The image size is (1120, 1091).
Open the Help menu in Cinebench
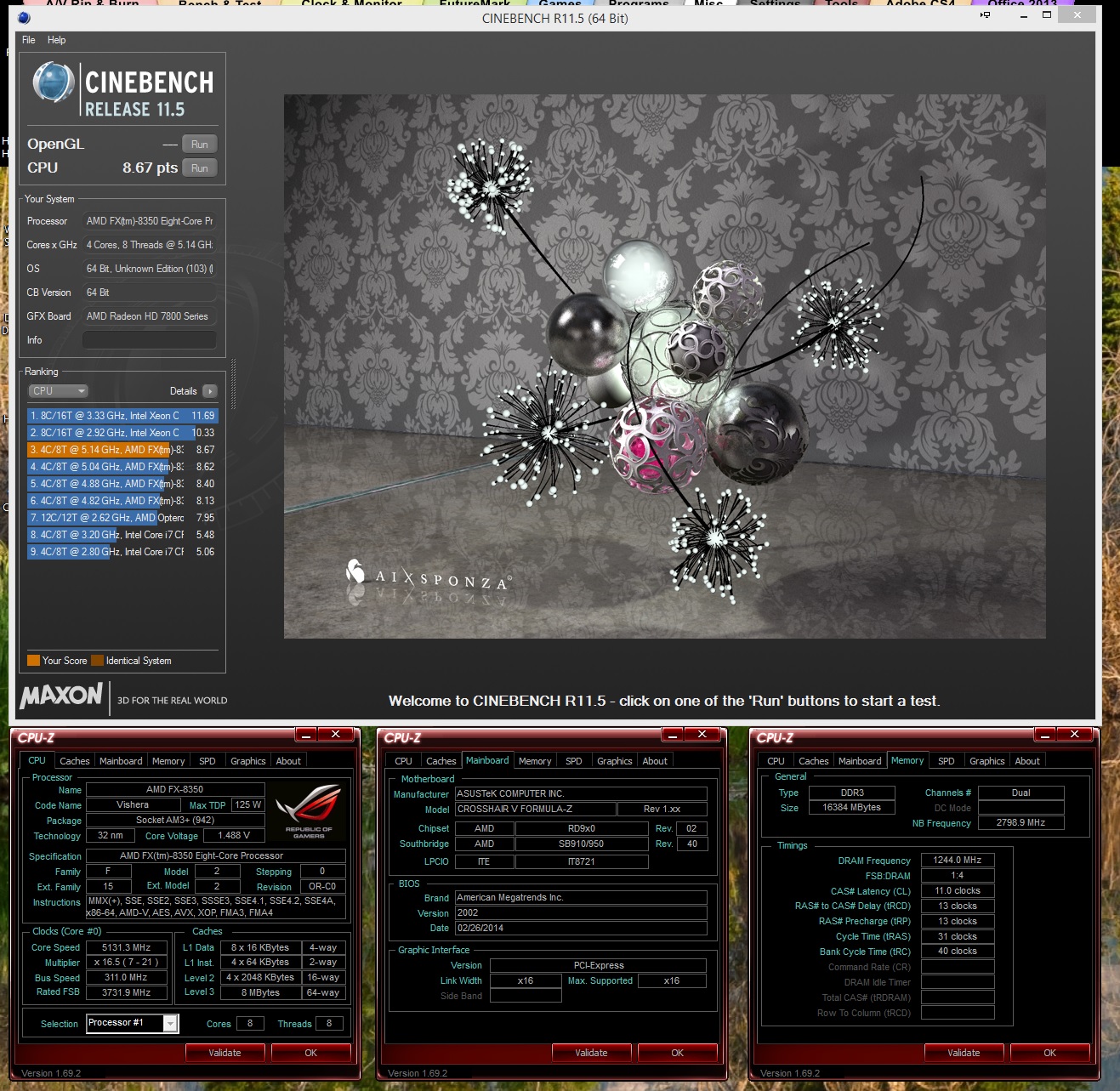pos(56,40)
